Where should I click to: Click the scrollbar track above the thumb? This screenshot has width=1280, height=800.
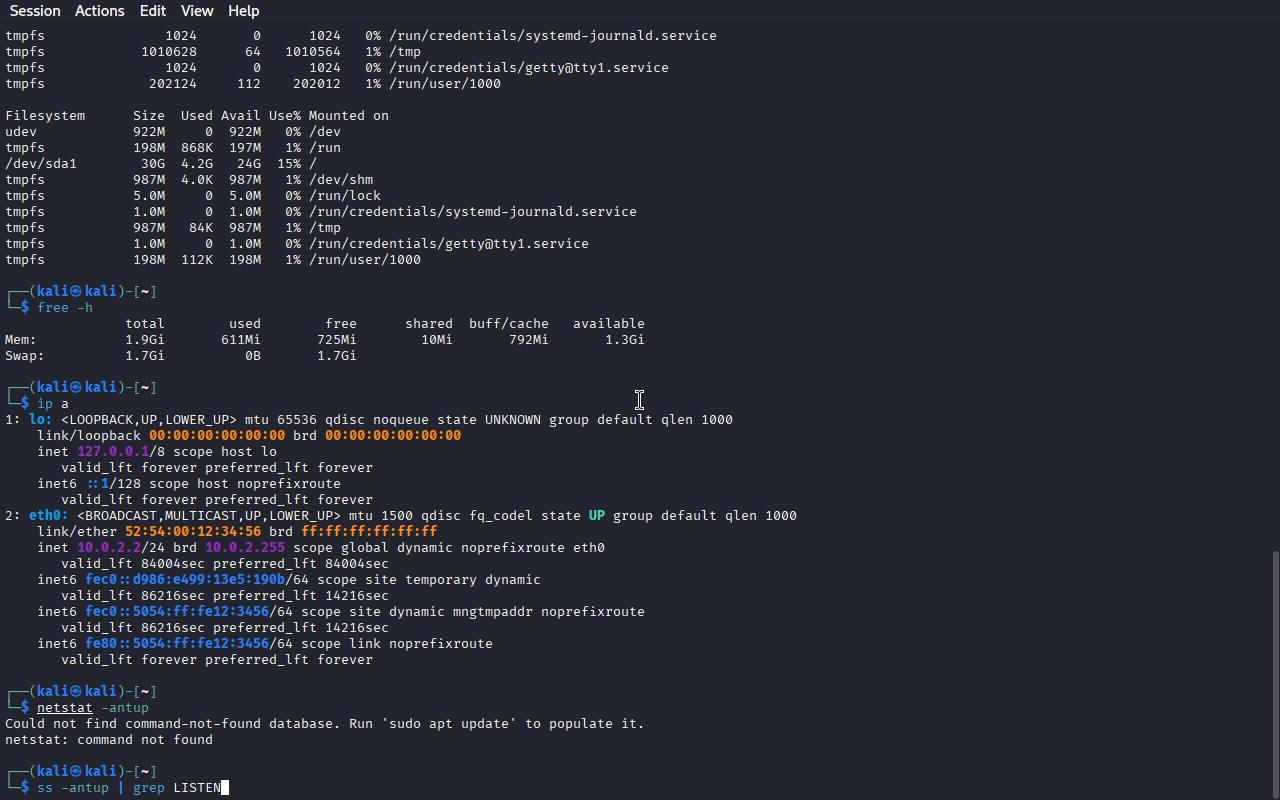tap(1275, 285)
